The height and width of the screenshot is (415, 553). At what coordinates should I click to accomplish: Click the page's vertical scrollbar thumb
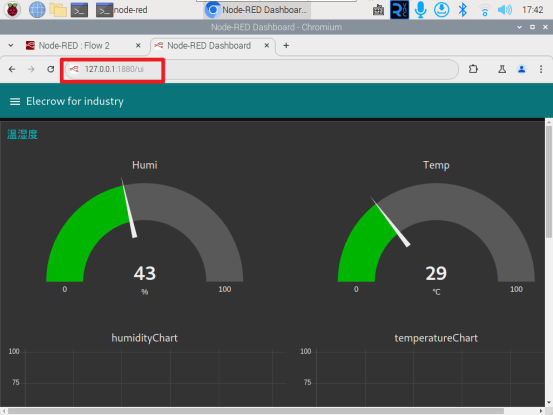click(x=549, y=182)
